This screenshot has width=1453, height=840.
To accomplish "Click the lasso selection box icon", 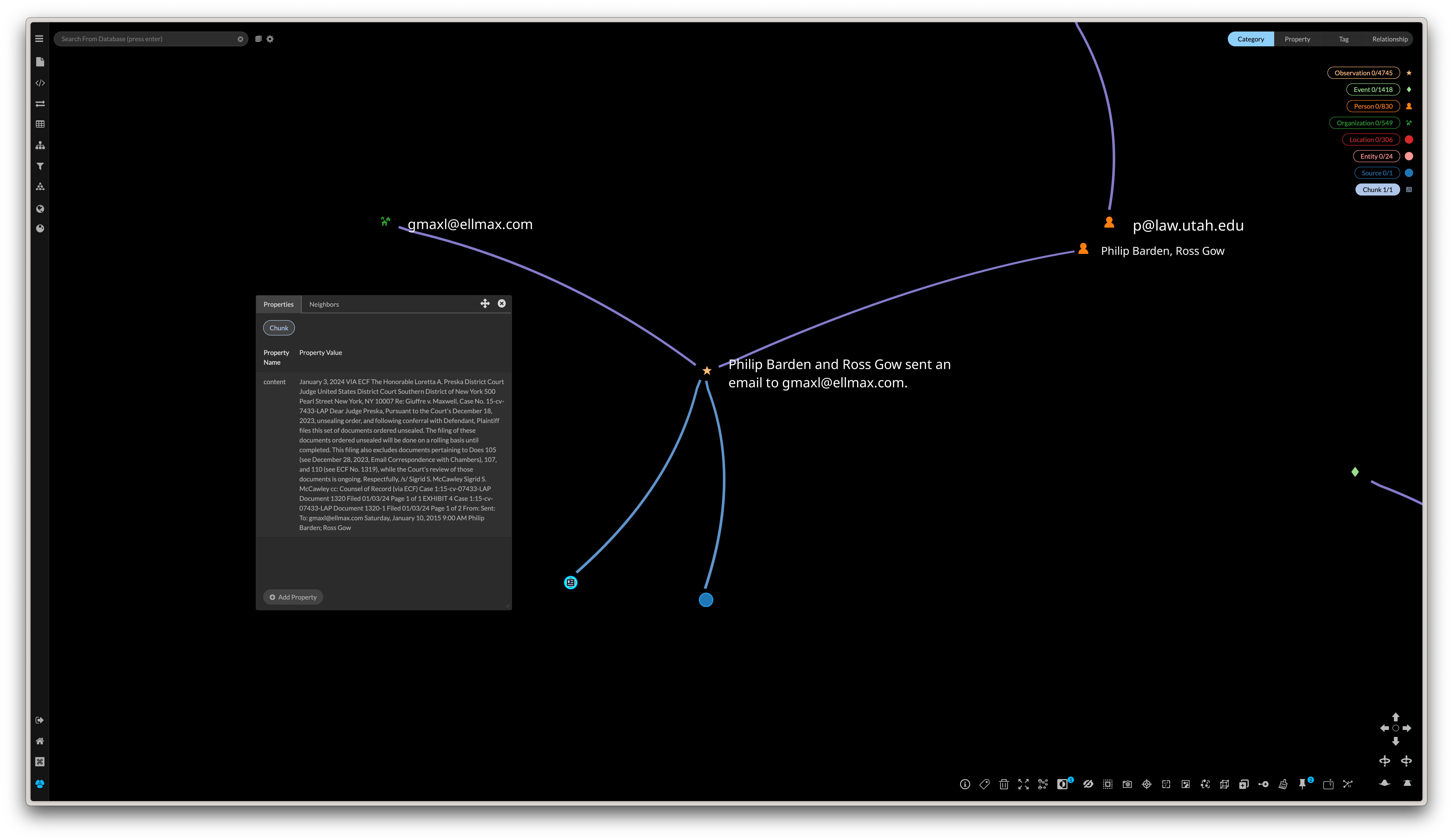I will (x=1166, y=784).
